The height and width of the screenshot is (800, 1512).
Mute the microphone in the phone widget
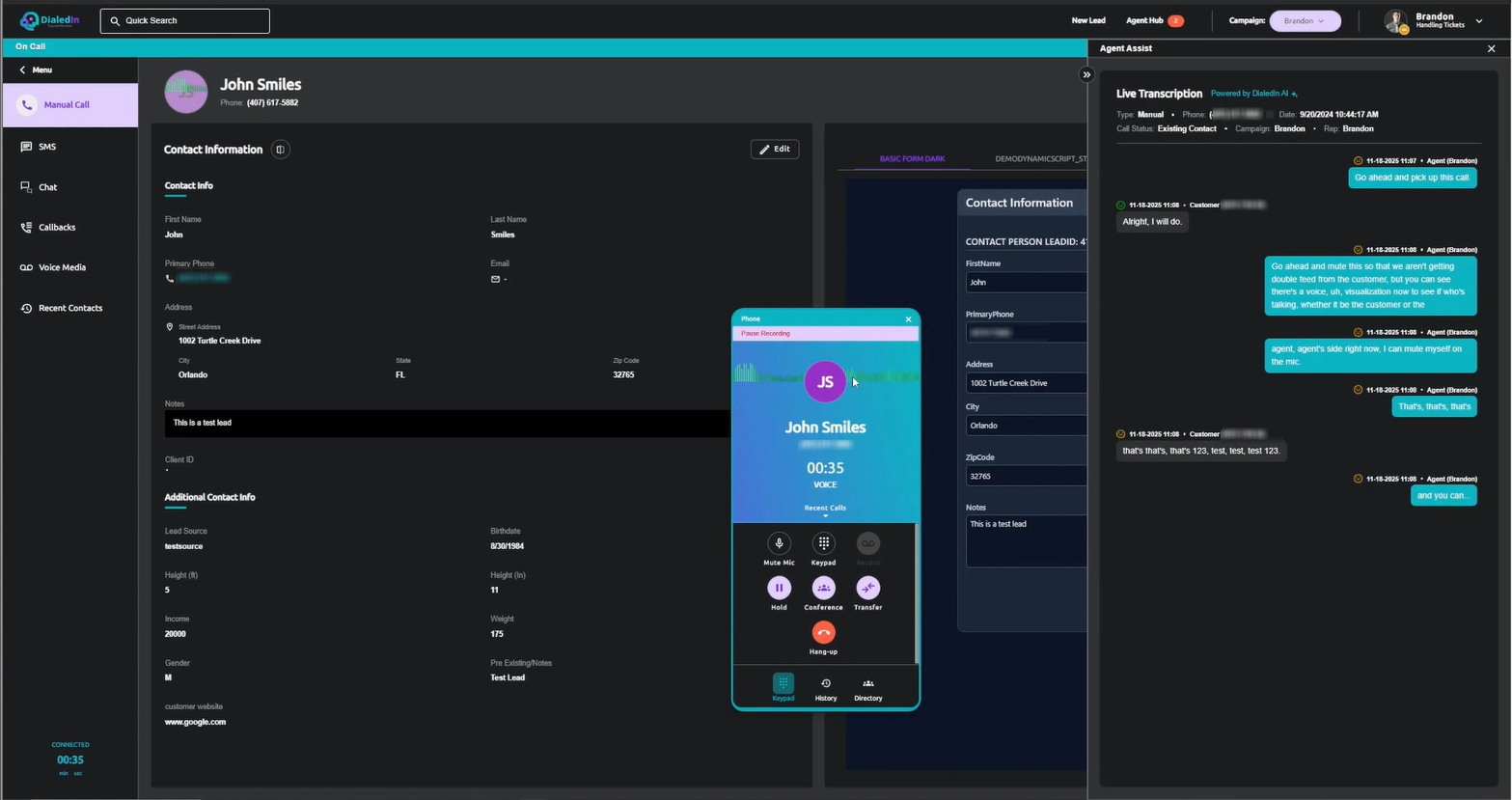coord(779,543)
